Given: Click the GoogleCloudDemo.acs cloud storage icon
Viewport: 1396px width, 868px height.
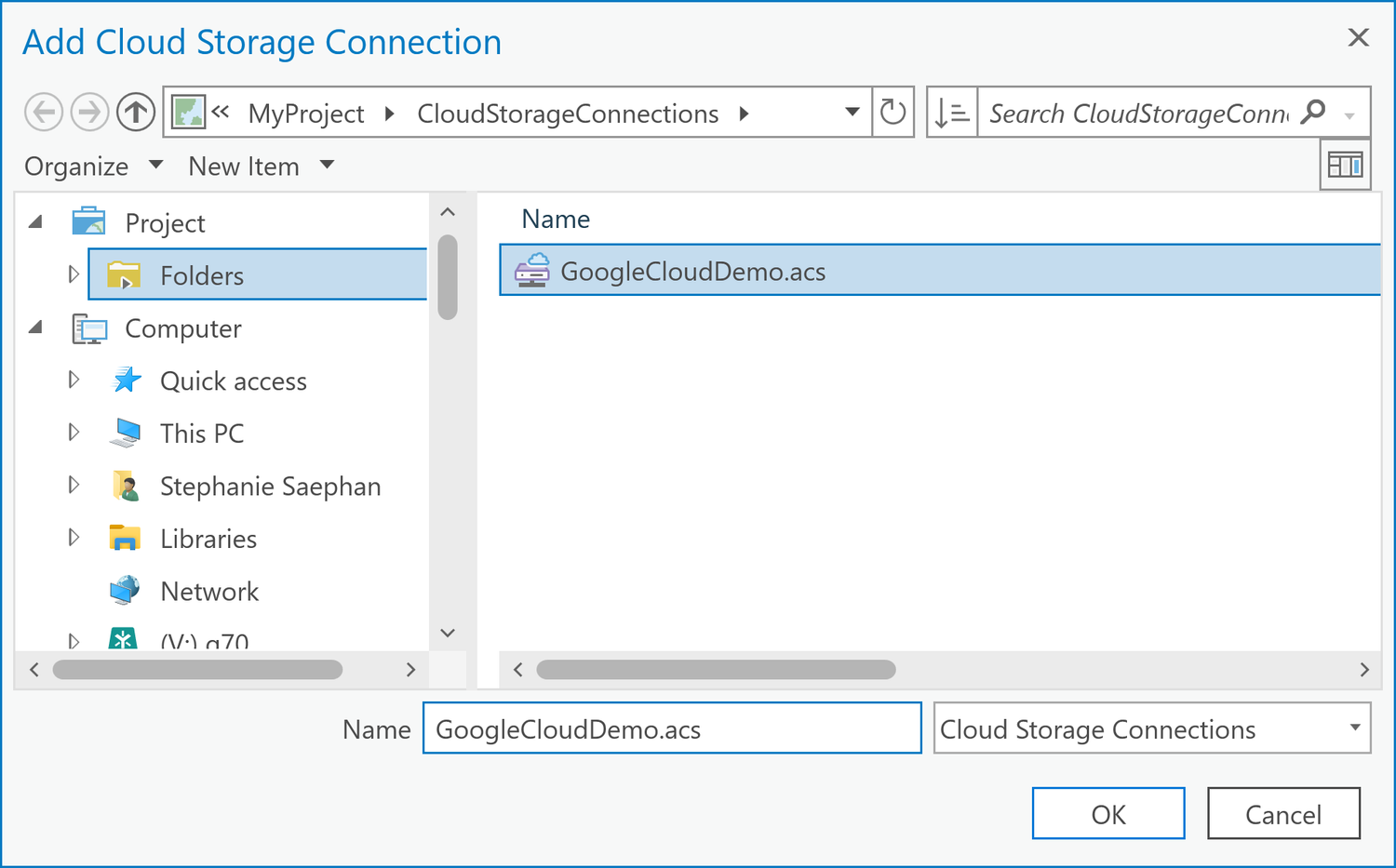Looking at the screenshot, I should tap(532, 271).
